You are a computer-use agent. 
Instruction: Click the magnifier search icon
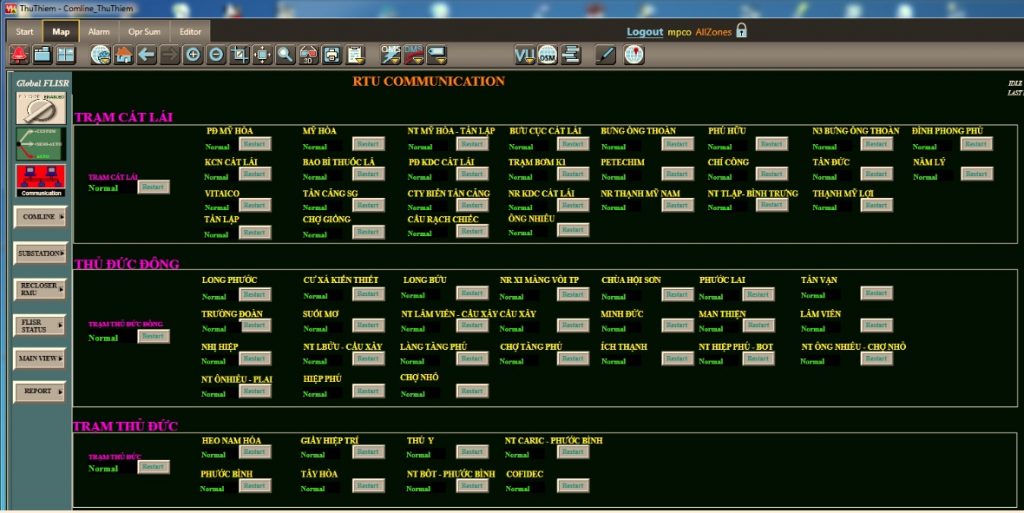(x=285, y=55)
